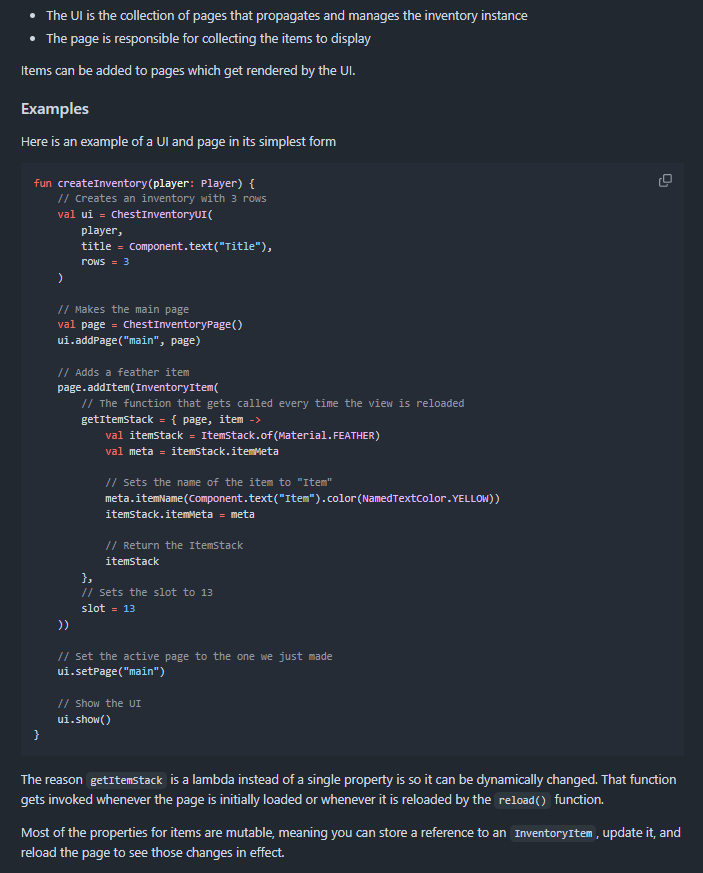This screenshot has height=873, width=703.
Task: Click the "rows = 3" line in the code
Action: coord(105,262)
